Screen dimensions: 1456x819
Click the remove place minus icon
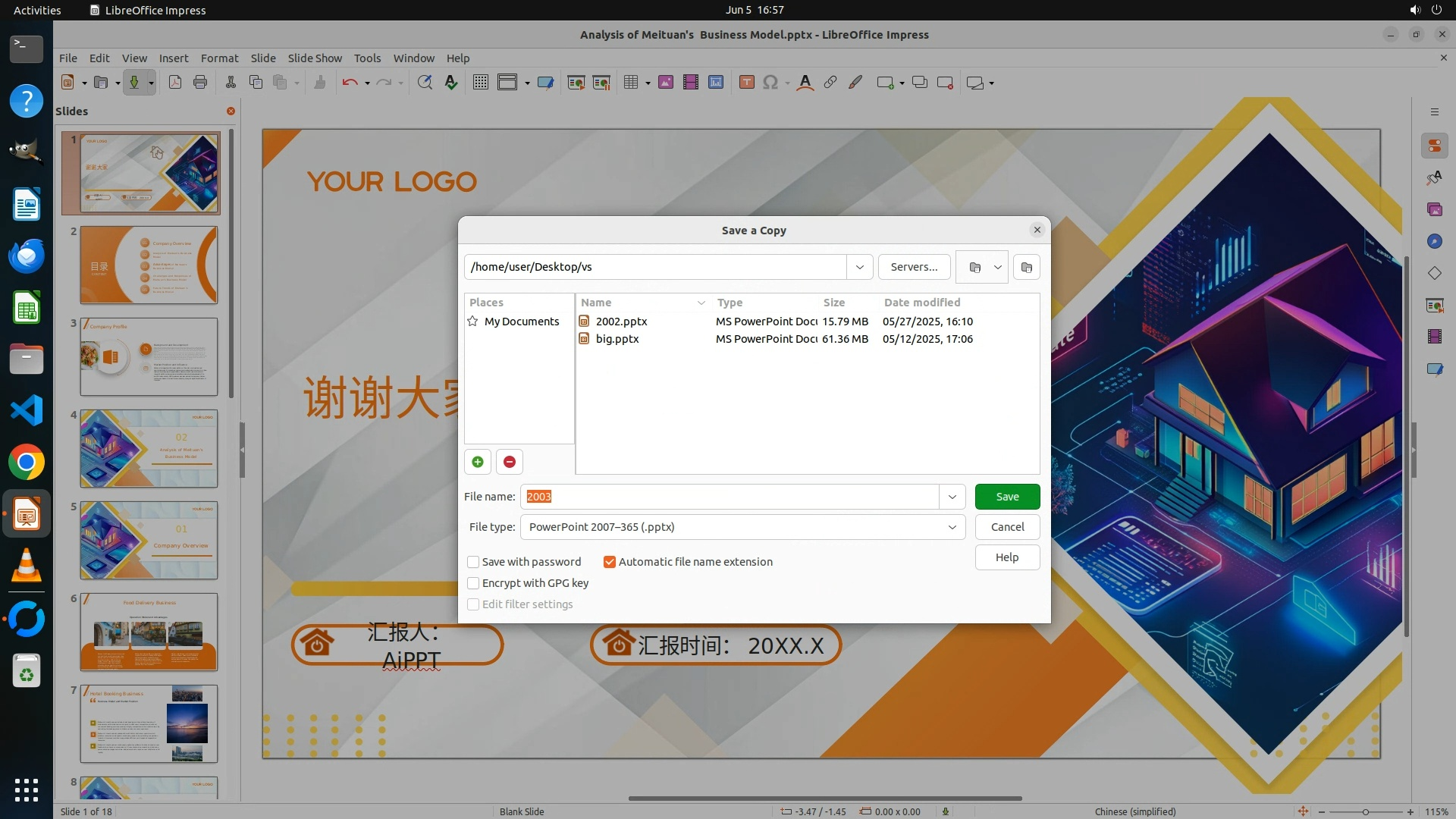pos(510,462)
